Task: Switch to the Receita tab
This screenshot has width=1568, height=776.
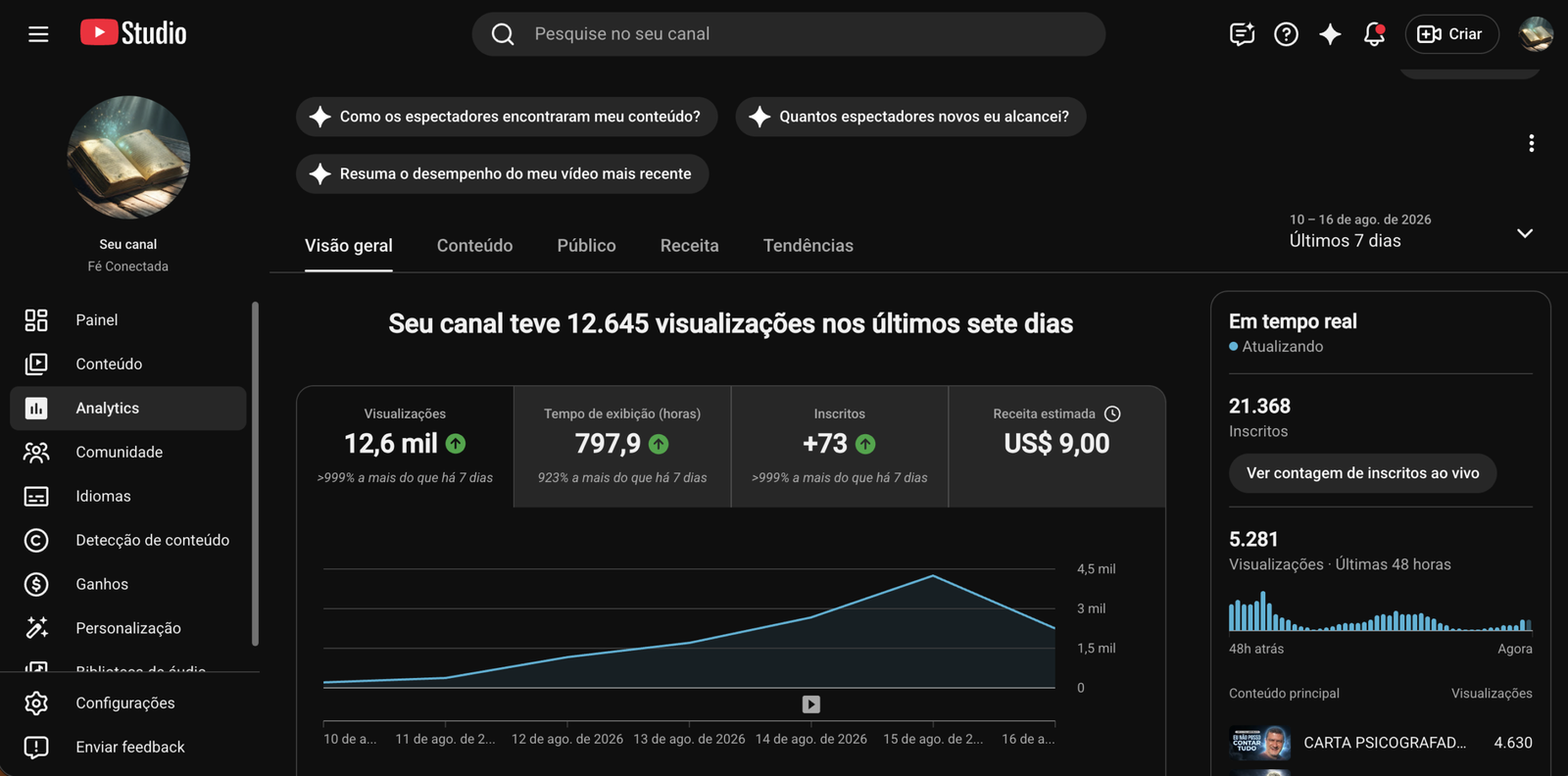Action: click(690, 246)
